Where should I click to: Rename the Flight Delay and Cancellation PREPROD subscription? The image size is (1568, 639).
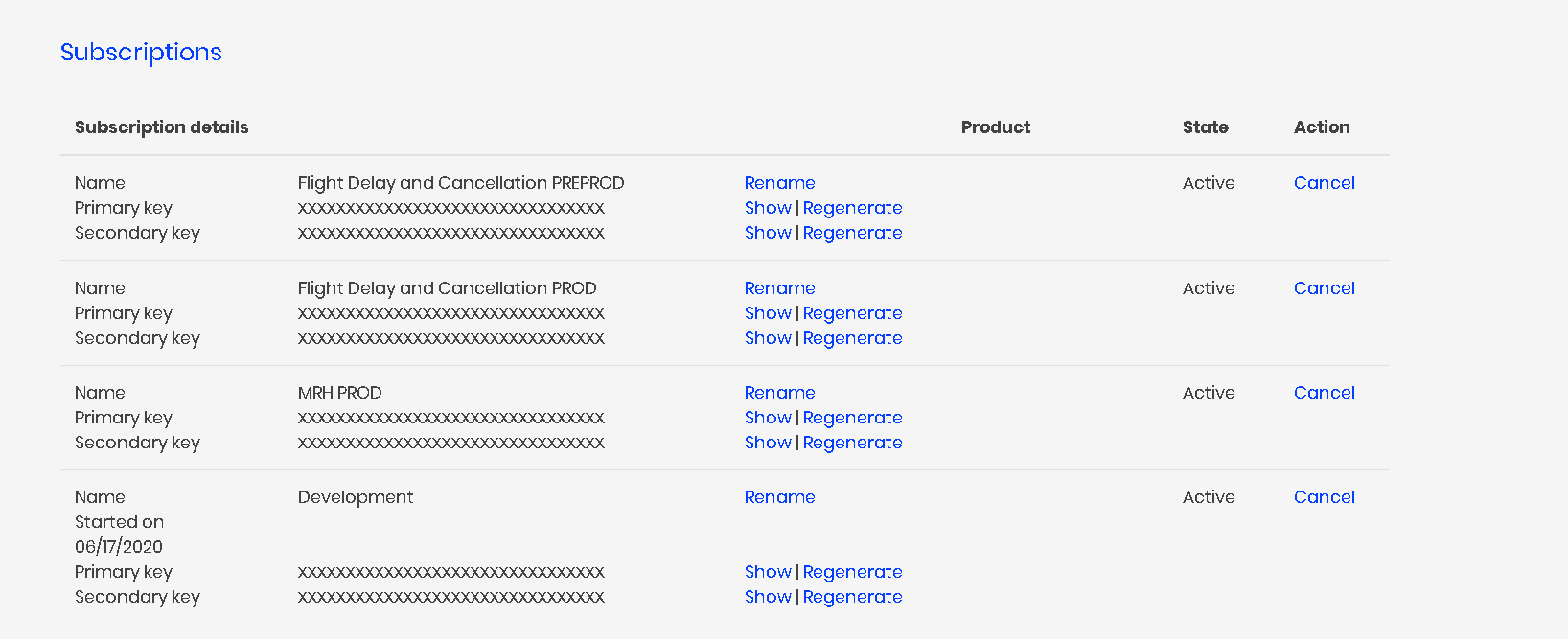(x=779, y=183)
